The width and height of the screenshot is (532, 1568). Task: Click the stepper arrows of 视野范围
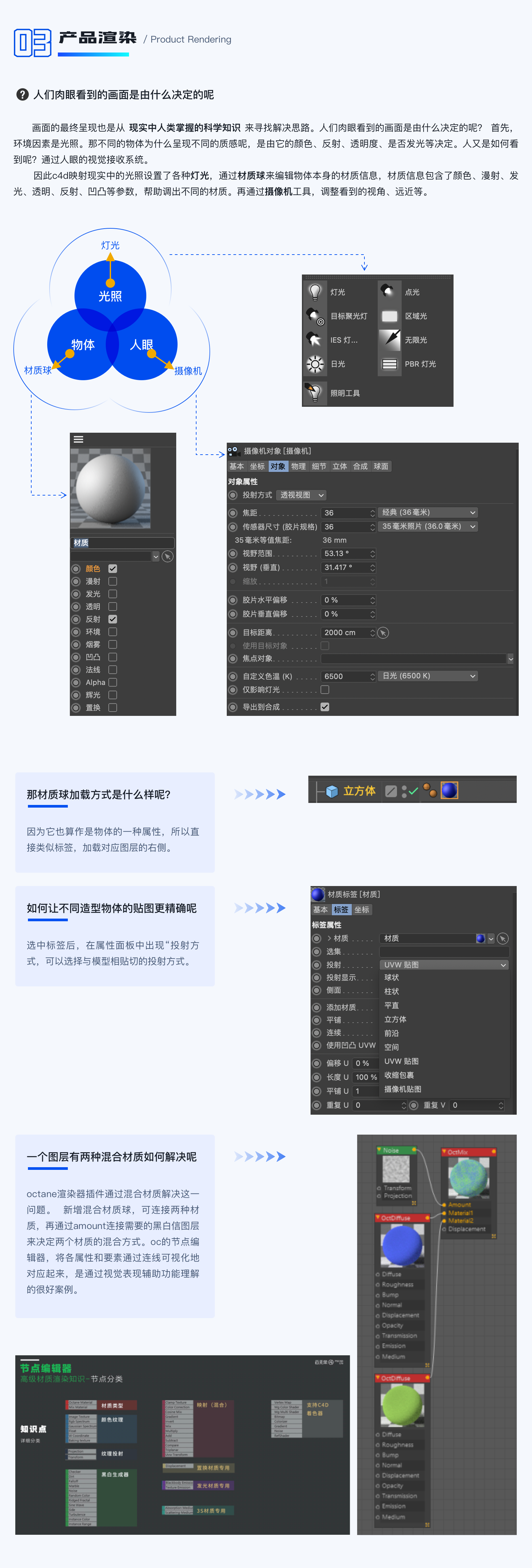(x=372, y=553)
